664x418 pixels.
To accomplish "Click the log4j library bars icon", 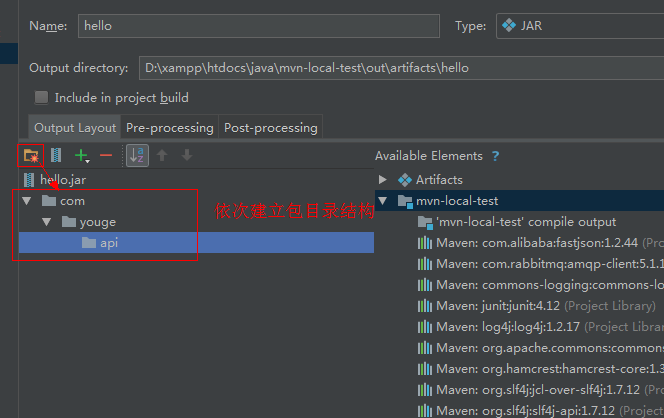I will pyautogui.click(x=425, y=327).
